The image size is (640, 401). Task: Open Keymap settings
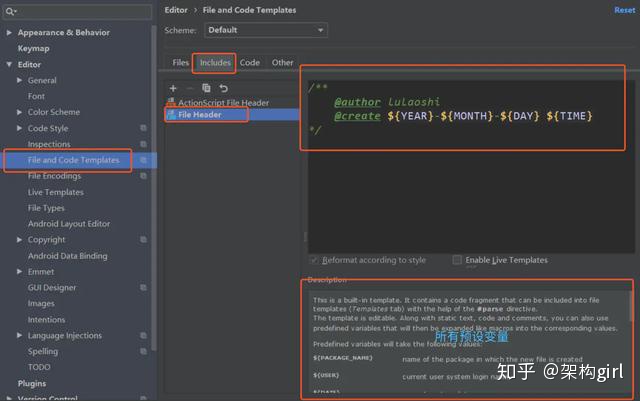click(x=33, y=48)
